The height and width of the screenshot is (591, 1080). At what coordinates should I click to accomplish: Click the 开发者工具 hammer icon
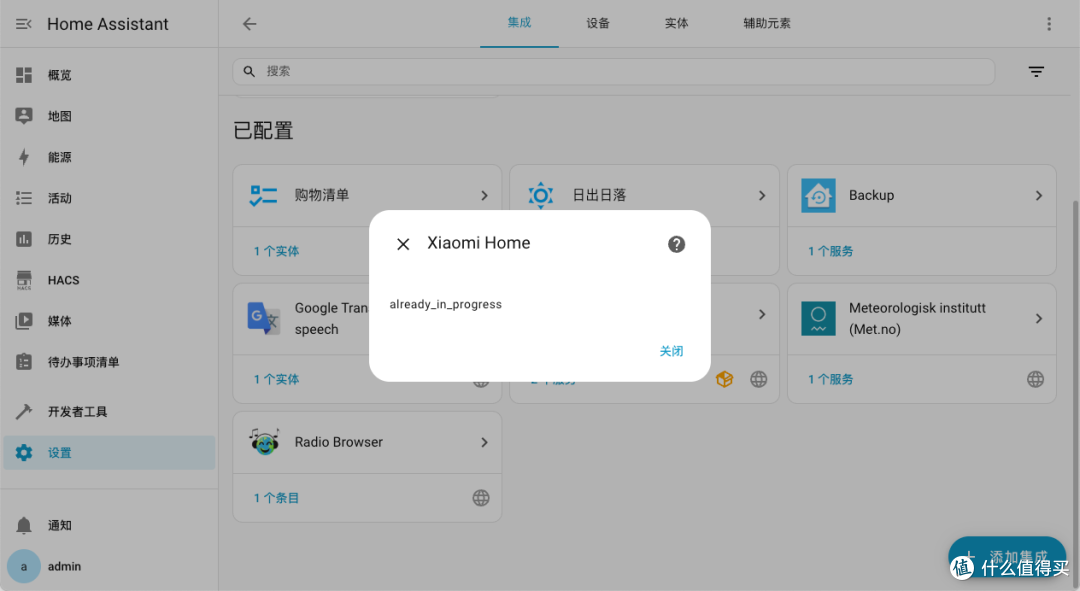tap(24, 411)
